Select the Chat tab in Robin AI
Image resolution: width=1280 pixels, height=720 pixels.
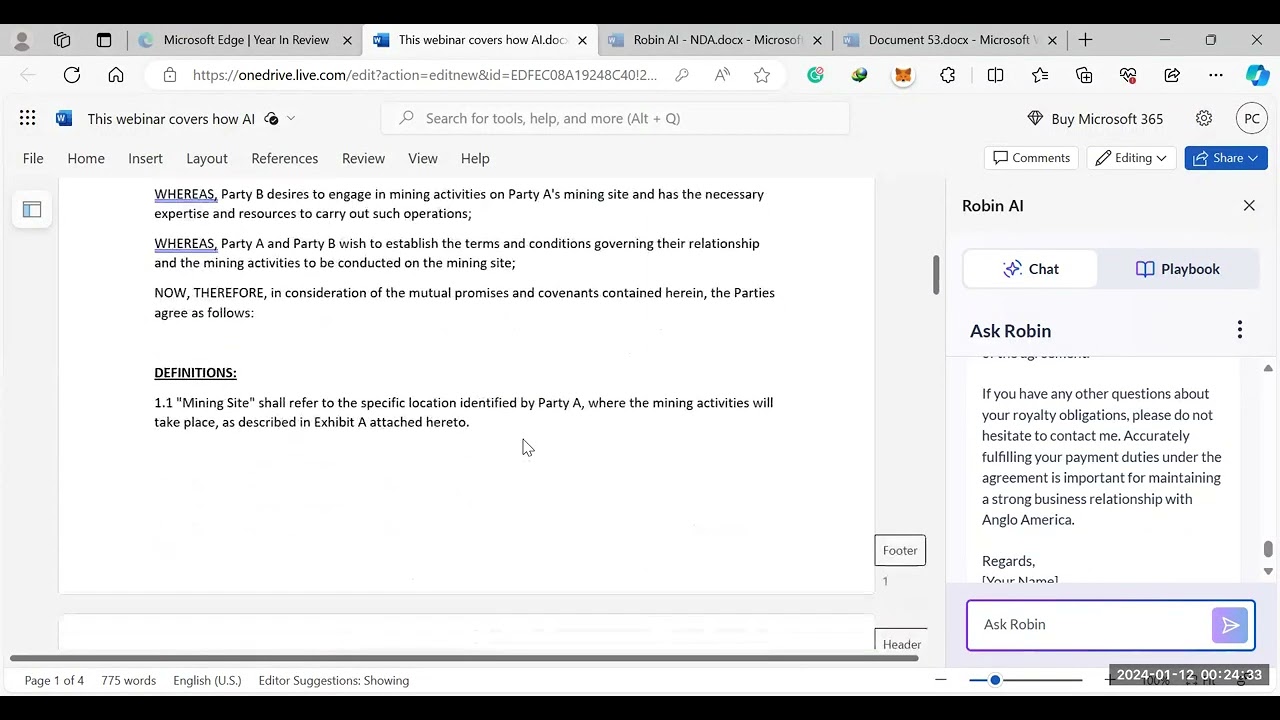point(1031,269)
